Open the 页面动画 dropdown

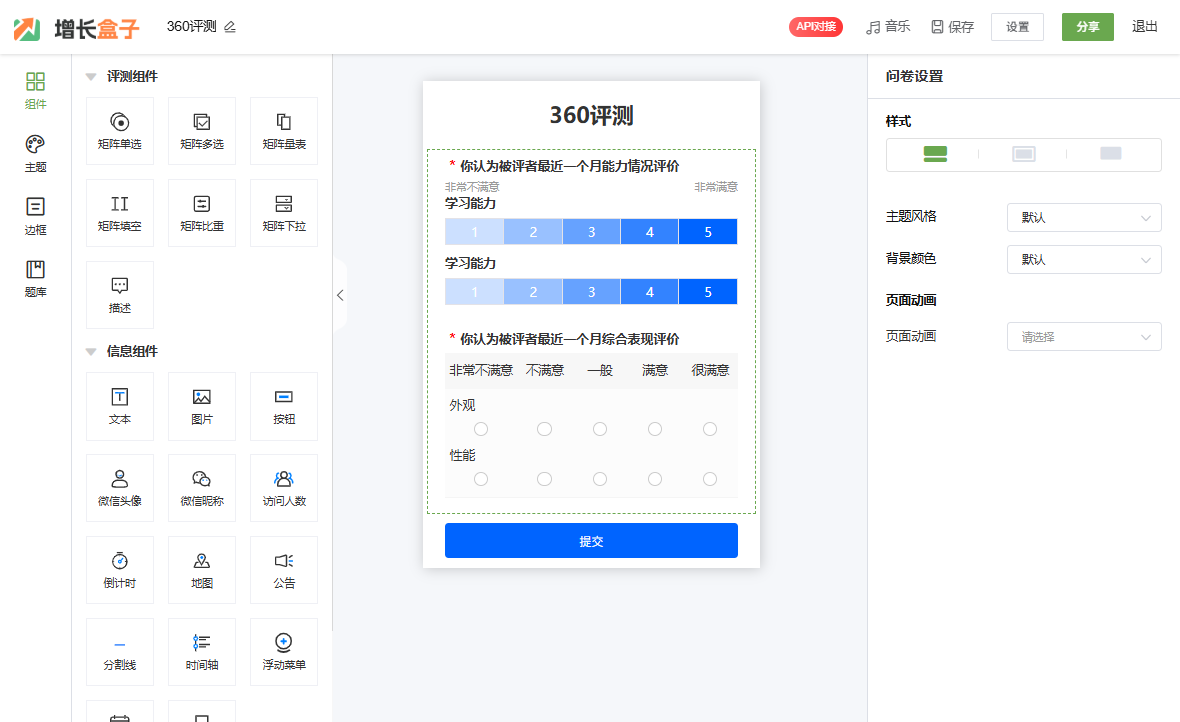click(x=1084, y=337)
